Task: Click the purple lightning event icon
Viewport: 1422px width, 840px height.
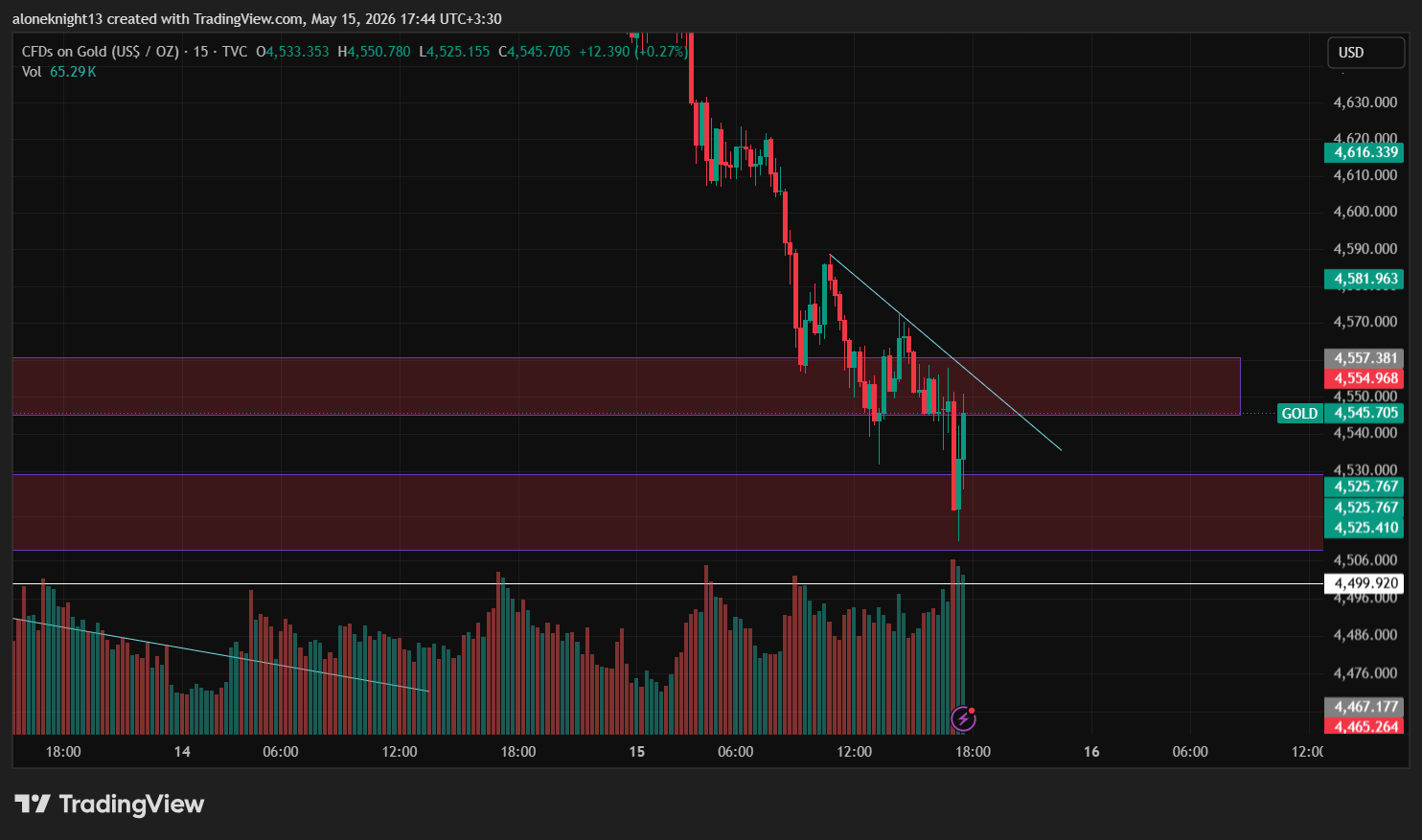Action: [963, 718]
